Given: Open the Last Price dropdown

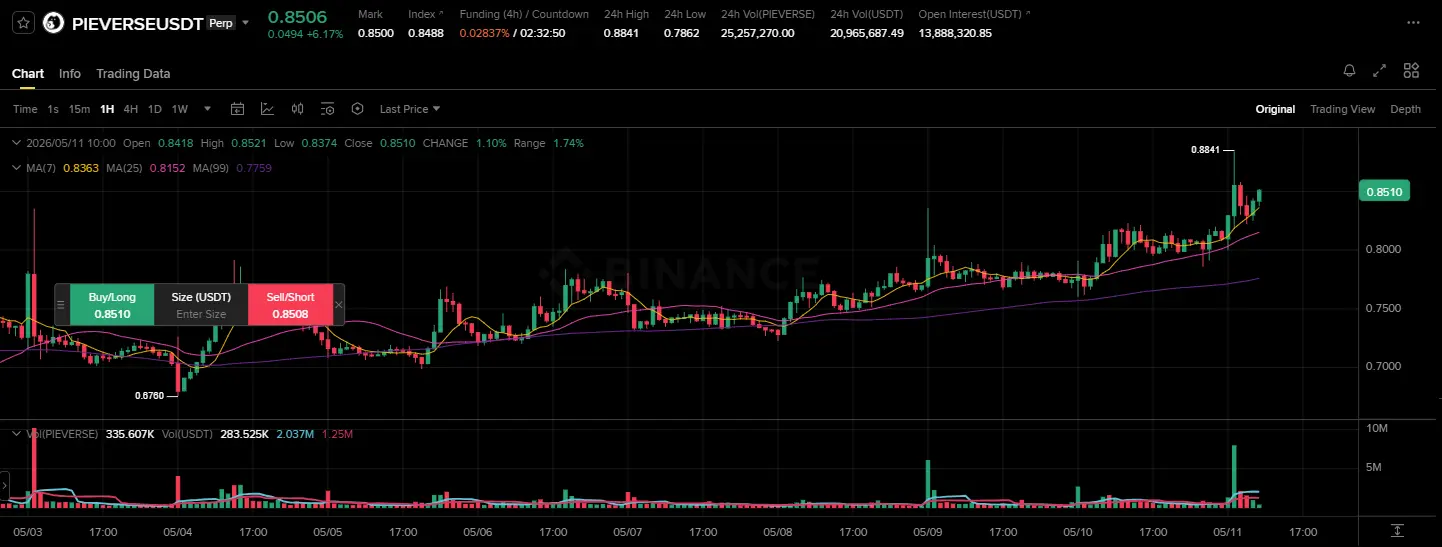Looking at the screenshot, I should coord(410,109).
